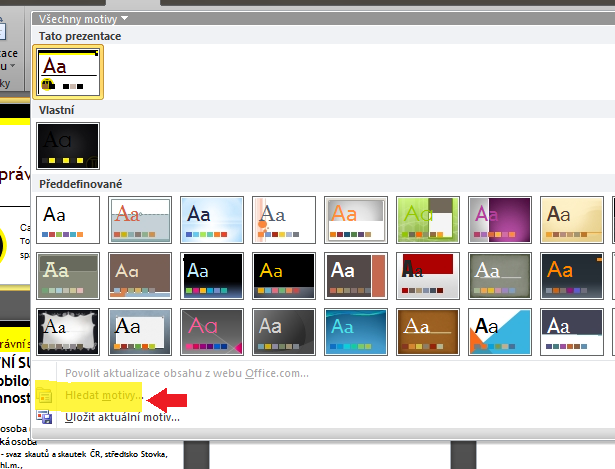Click the floppy disk save-theme icon

[x=46, y=417]
